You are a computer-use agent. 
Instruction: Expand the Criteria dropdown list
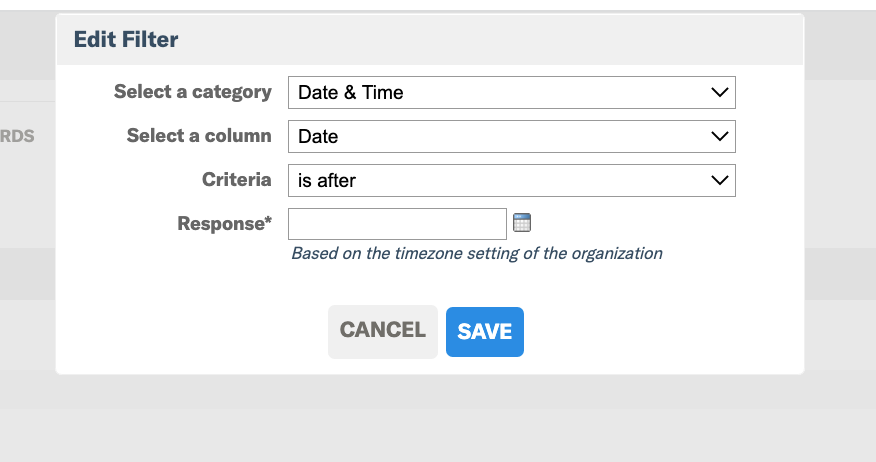[x=512, y=180]
